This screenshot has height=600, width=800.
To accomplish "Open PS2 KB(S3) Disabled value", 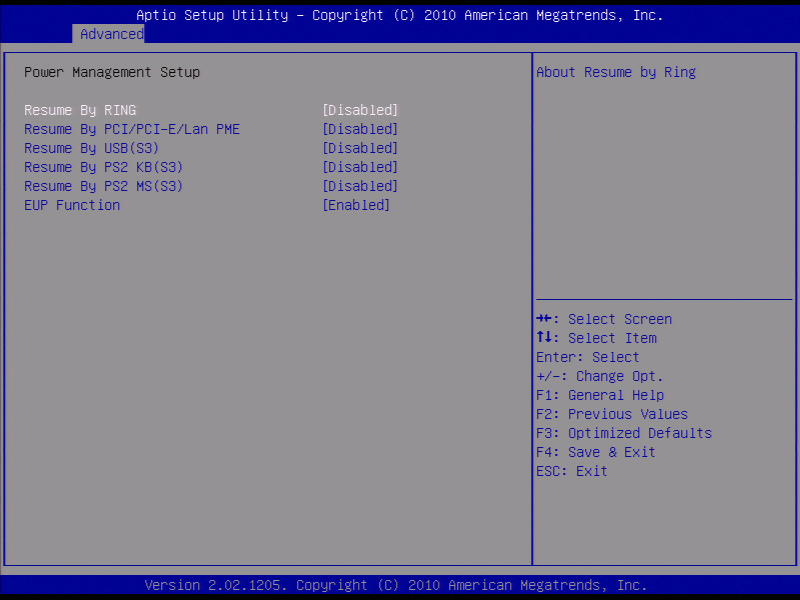I will (360, 167).
